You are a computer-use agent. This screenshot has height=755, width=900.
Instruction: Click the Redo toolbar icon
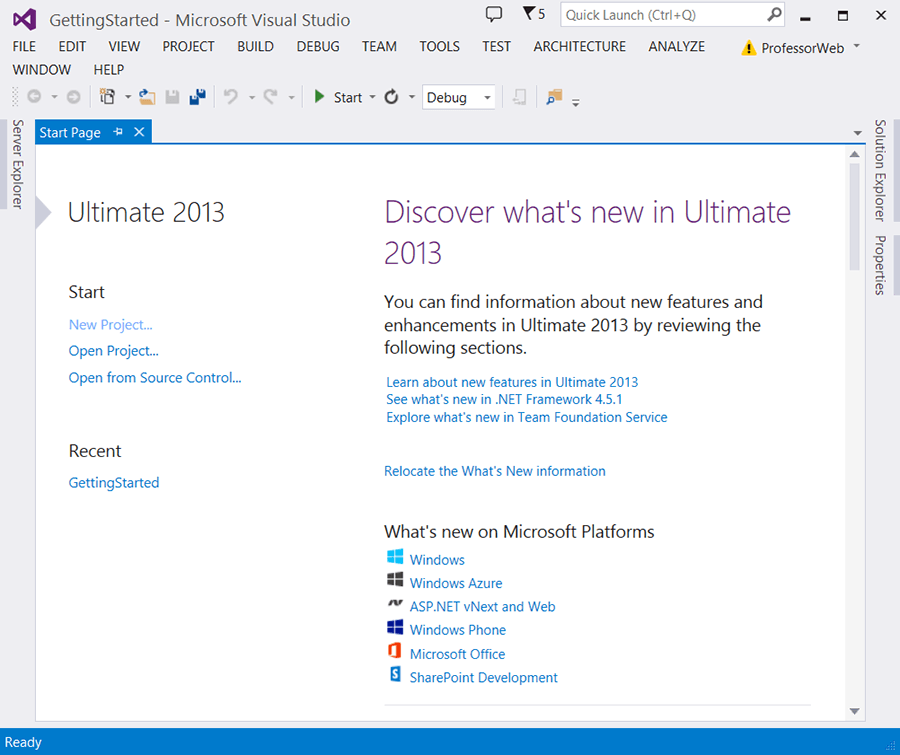(x=270, y=96)
